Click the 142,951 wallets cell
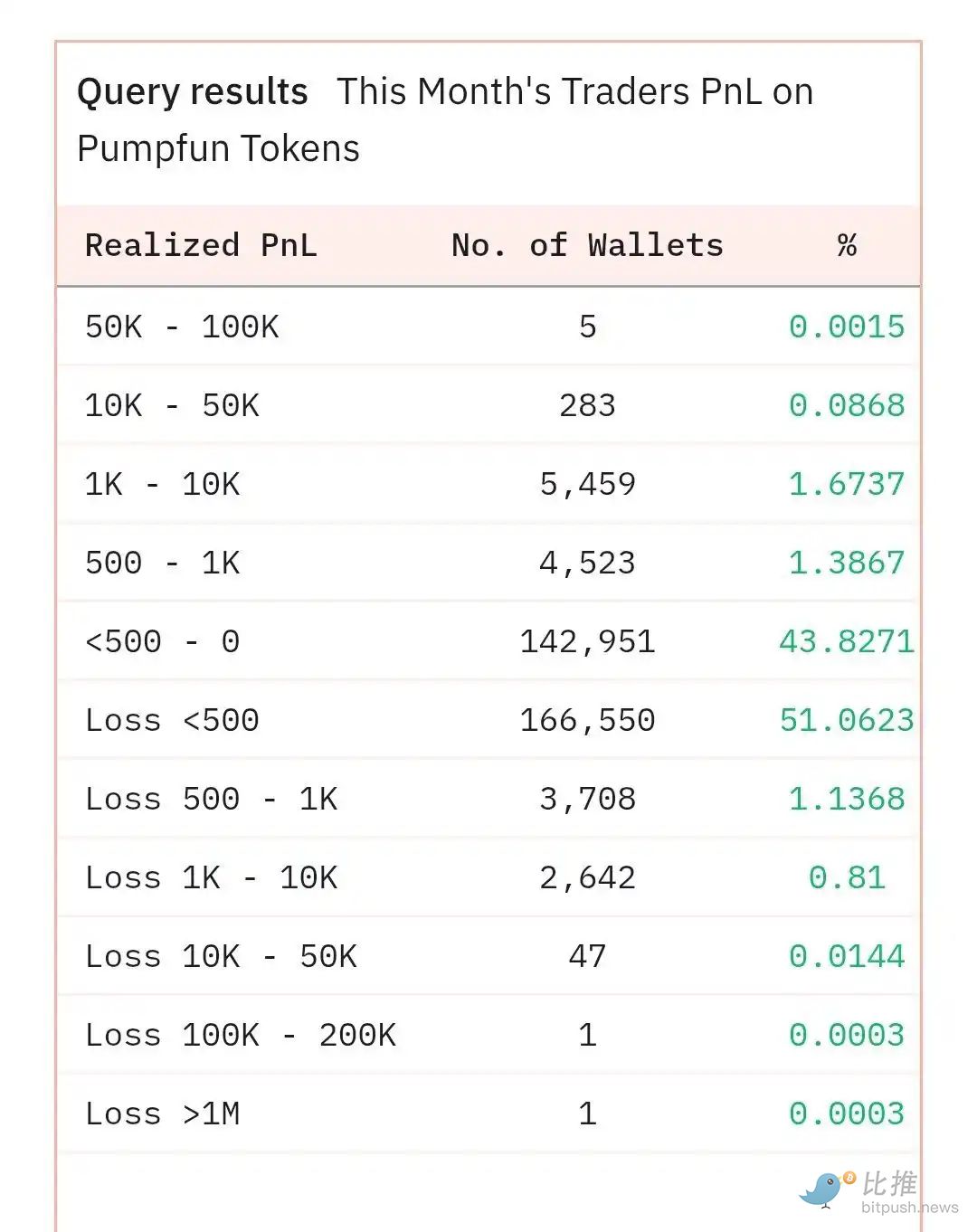This screenshot has height=1232, width=977. click(587, 641)
